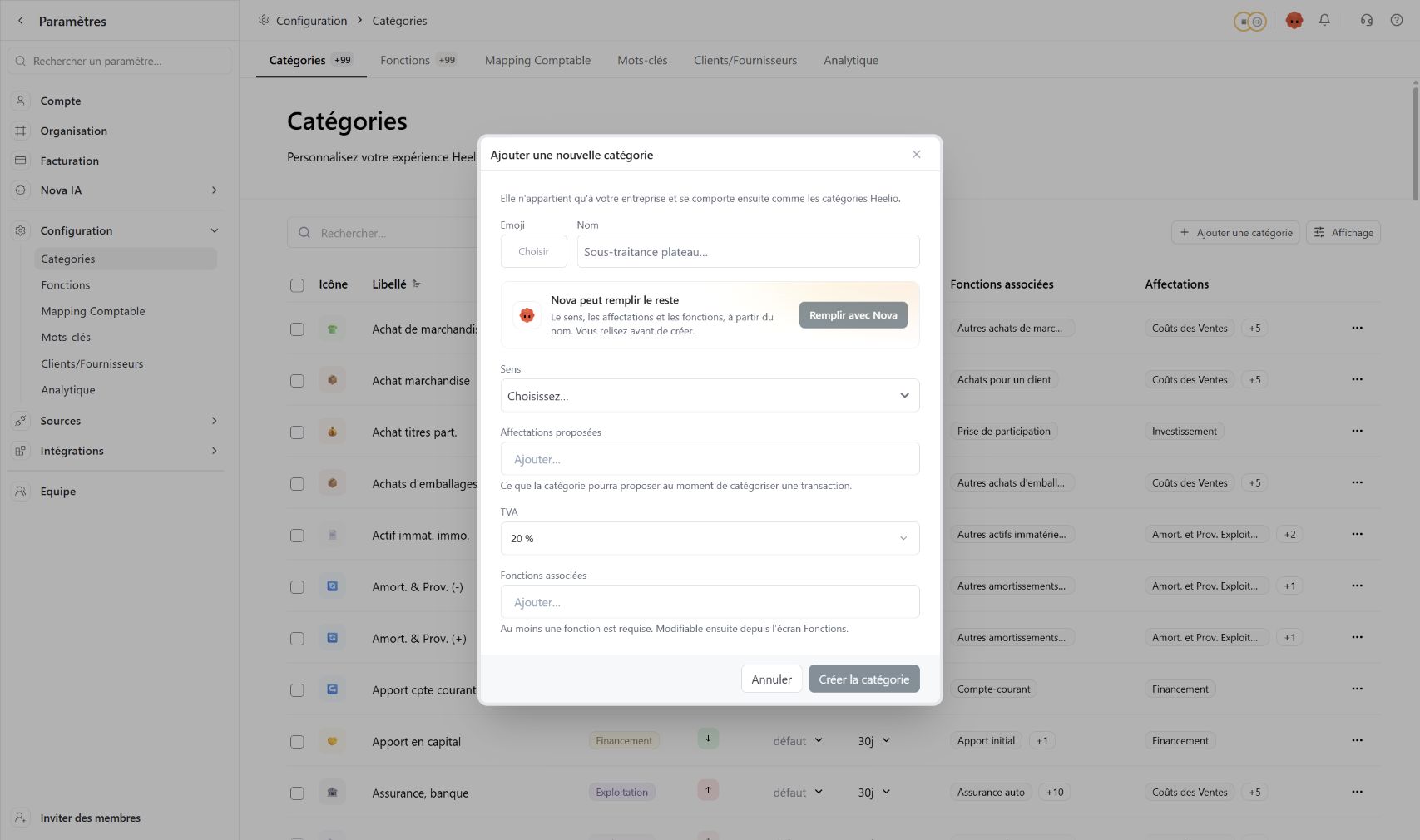Click Créer la catégorie button

click(x=863, y=679)
